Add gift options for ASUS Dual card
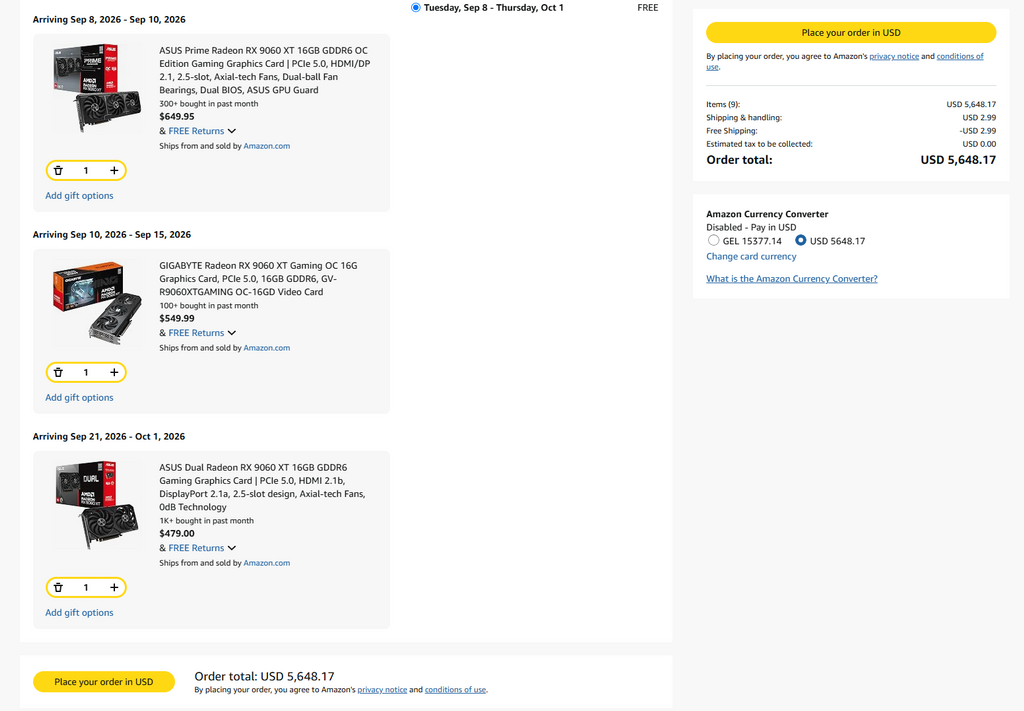 click(x=79, y=612)
